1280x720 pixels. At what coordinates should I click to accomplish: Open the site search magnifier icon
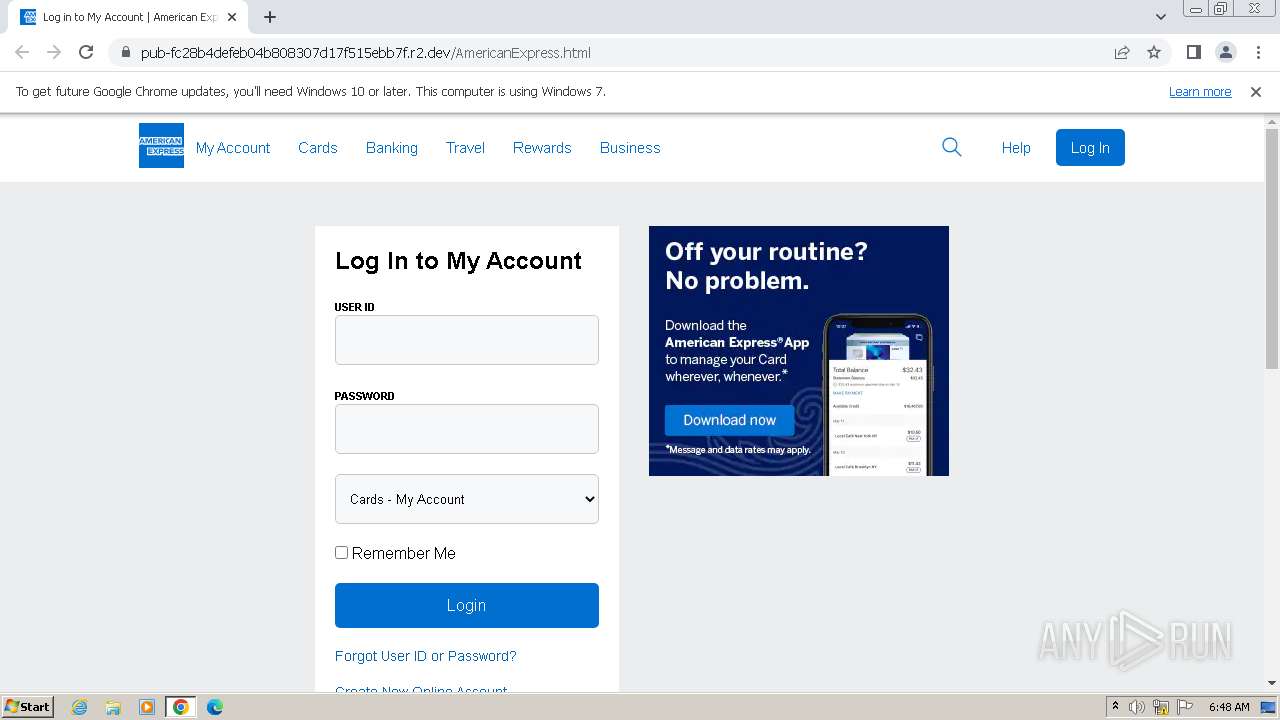pyautogui.click(x=952, y=147)
